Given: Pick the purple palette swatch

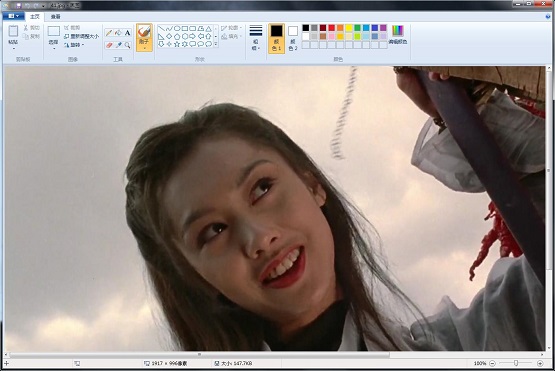Looking at the screenshot, I should click(383, 28).
